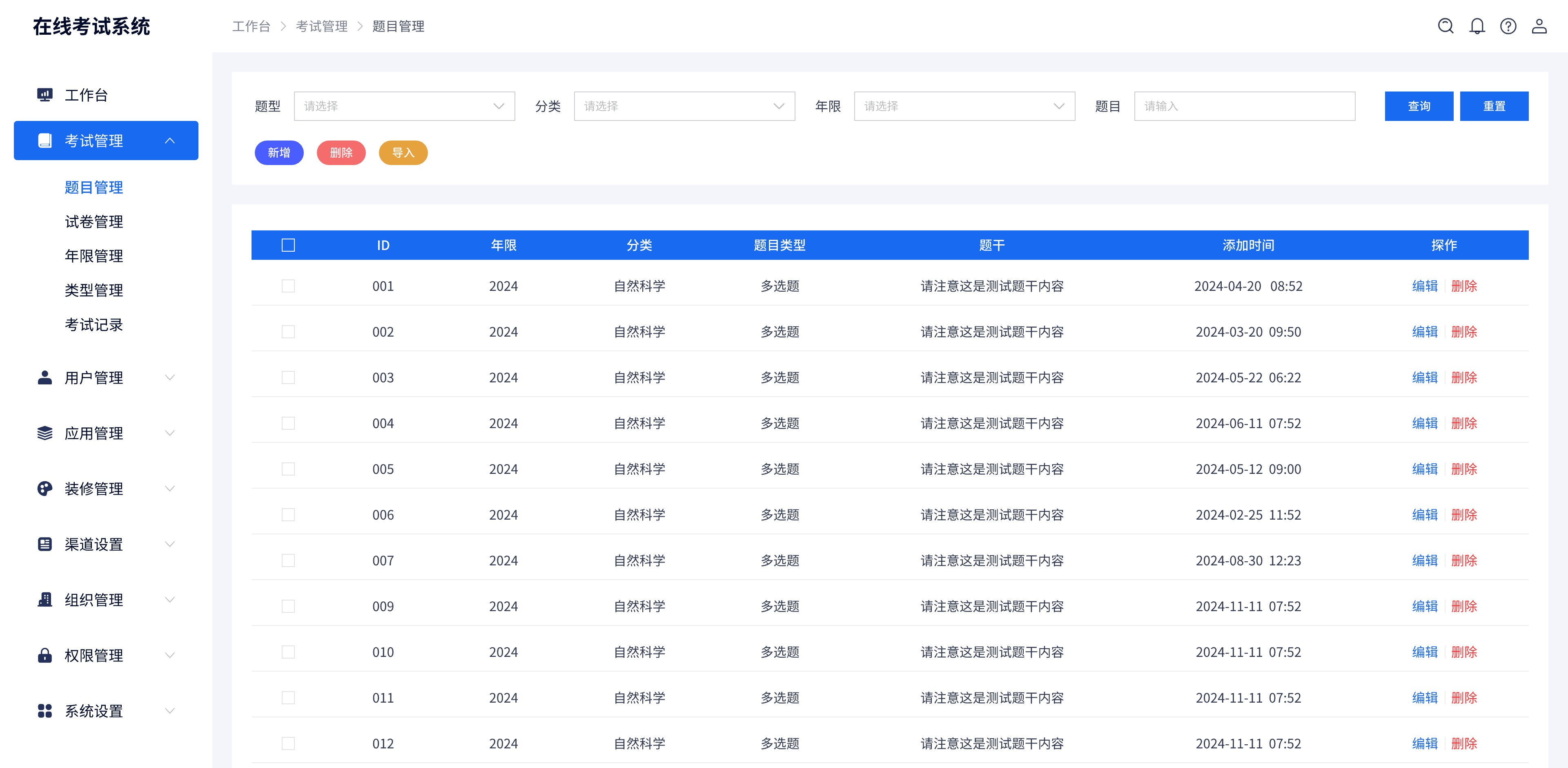Open the 分类 dropdown selector
1568x768 pixels.
point(684,106)
